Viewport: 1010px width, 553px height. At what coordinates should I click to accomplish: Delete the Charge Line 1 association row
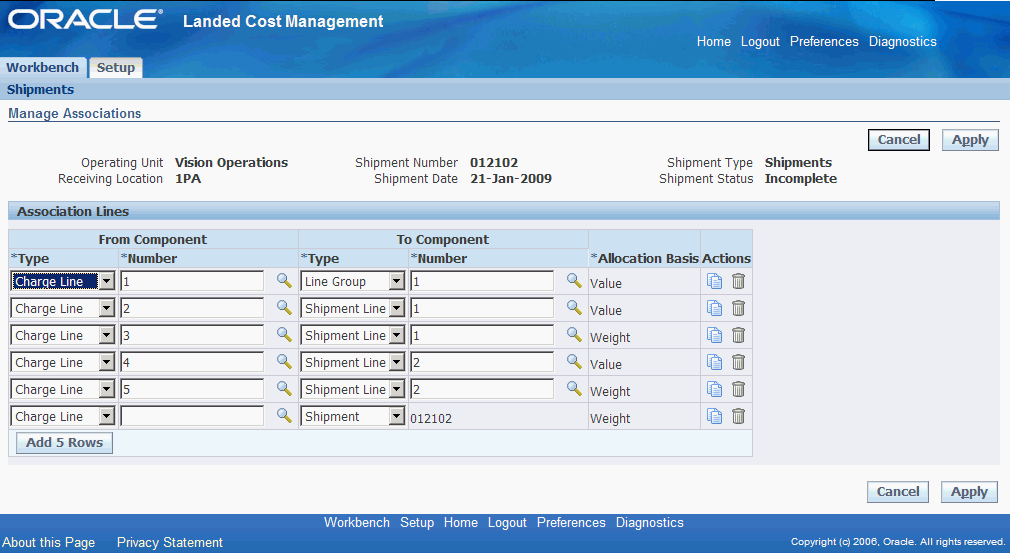coord(738,281)
